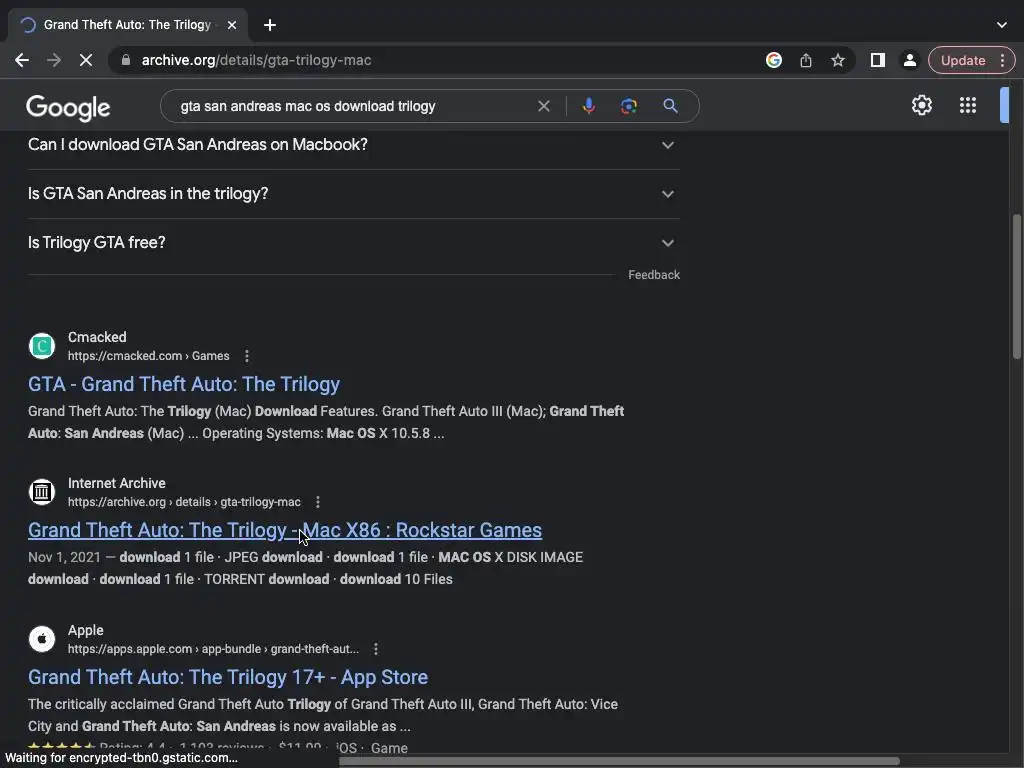Screen dimensions: 1024x768
Task: Expand 'Is Trilogy GTA free?' question
Action: click(x=353, y=243)
